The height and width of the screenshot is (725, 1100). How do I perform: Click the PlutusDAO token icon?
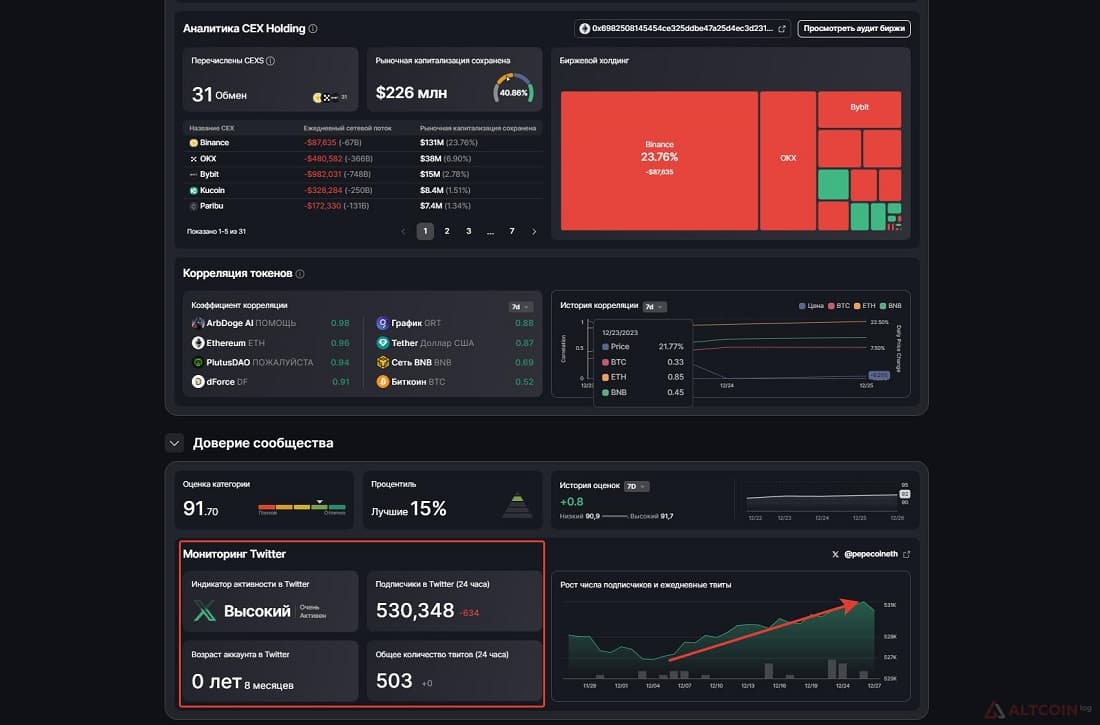click(x=198, y=362)
